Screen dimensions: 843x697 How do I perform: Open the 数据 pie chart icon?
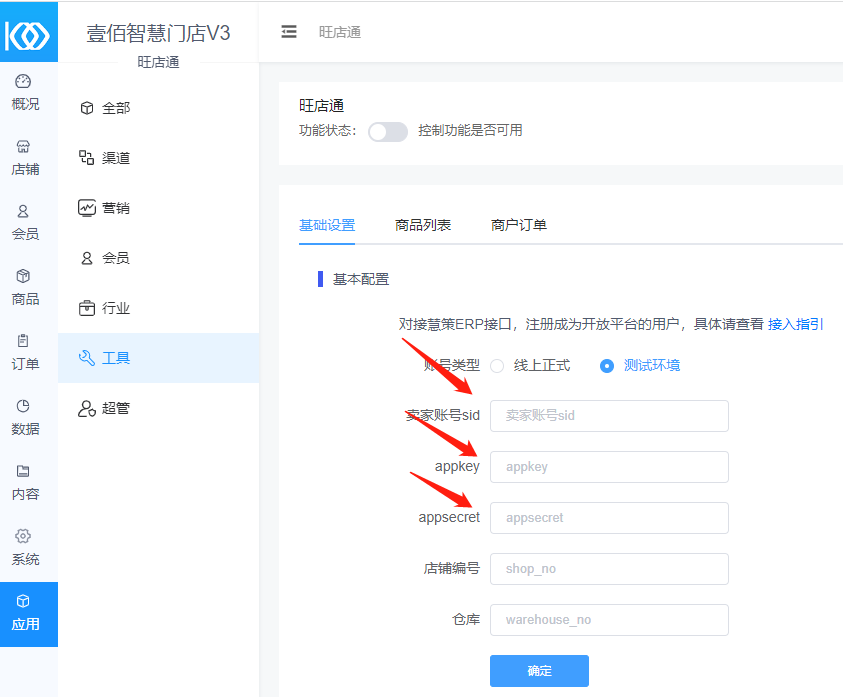tap(23, 406)
